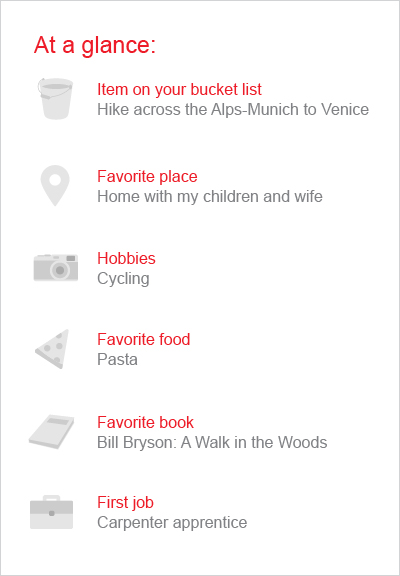This screenshot has width=400, height=576.
Task: Click the 'Cycling' hobby text
Action: pos(123,279)
